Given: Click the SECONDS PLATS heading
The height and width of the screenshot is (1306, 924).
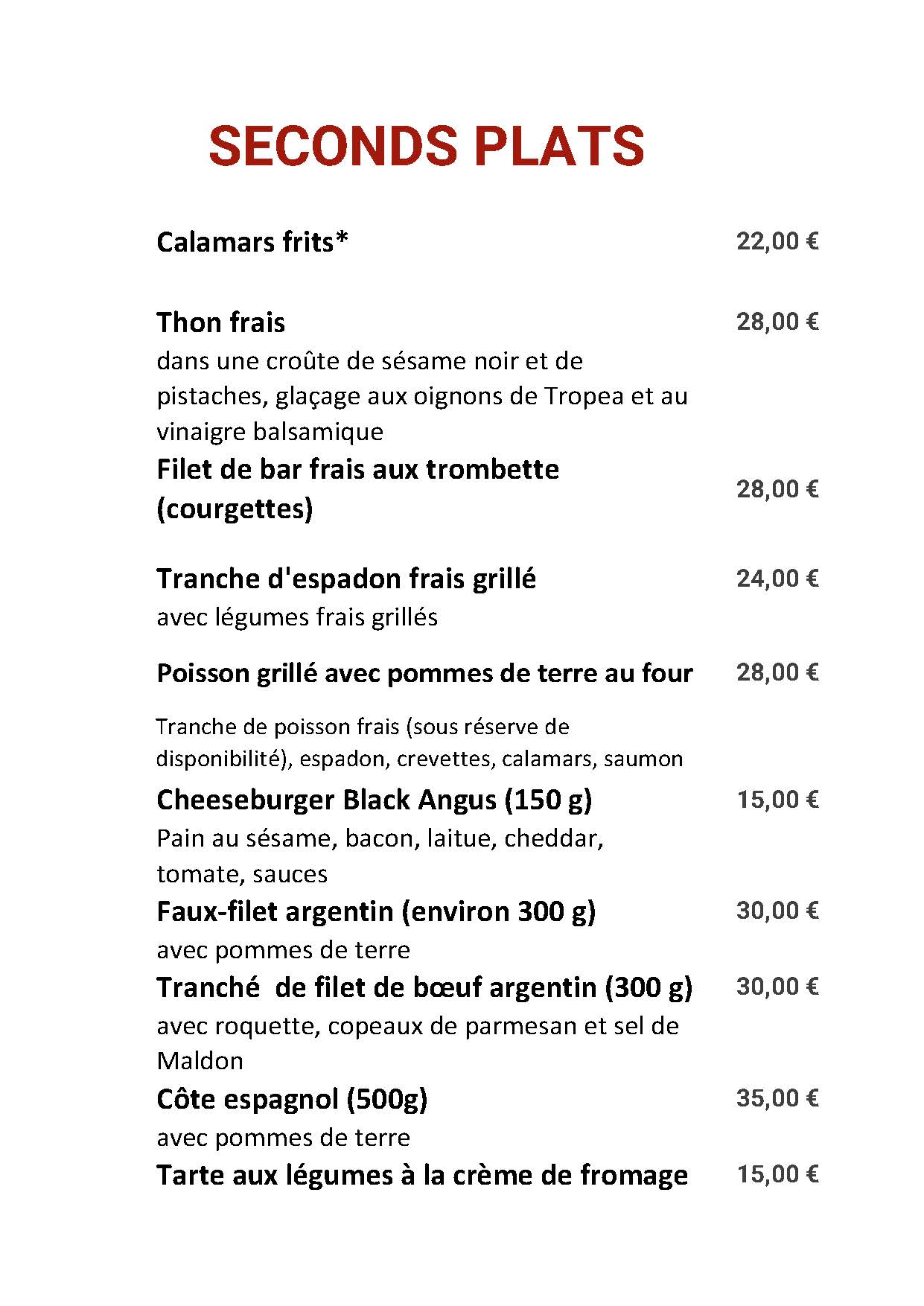Looking at the screenshot, I should [x=426, y=146].
